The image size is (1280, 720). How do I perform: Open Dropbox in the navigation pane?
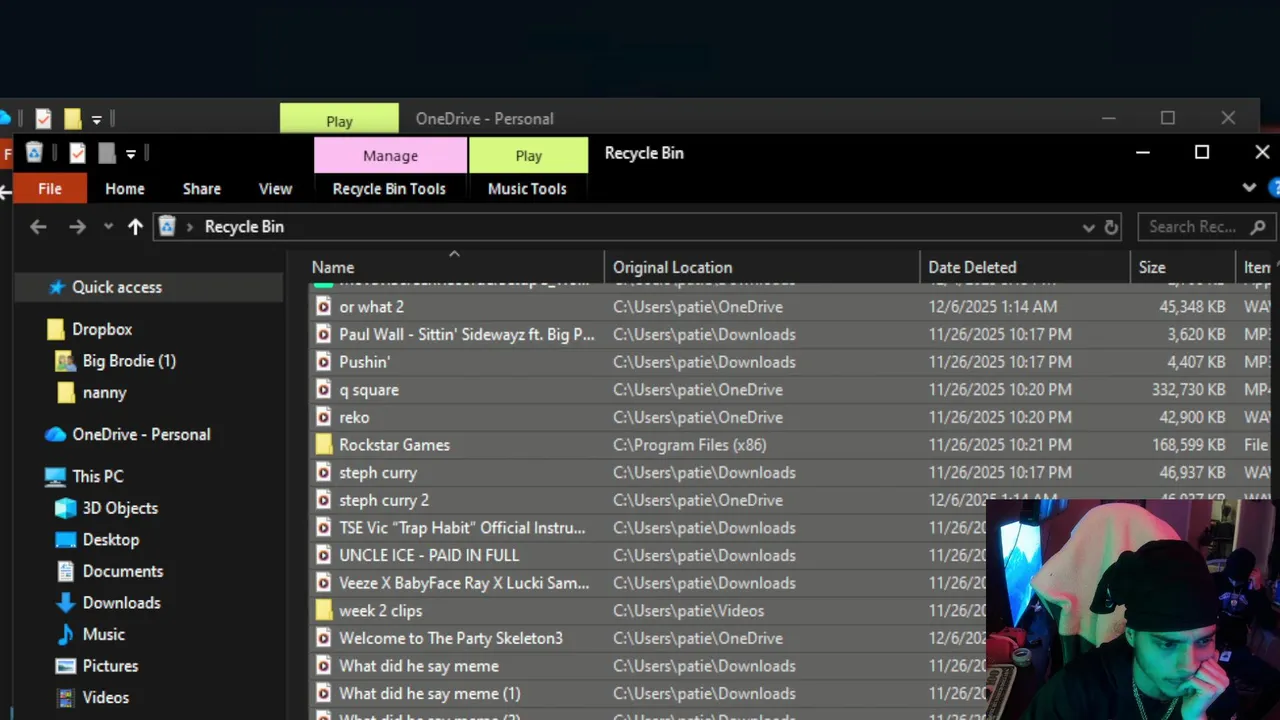pos(102,329)
